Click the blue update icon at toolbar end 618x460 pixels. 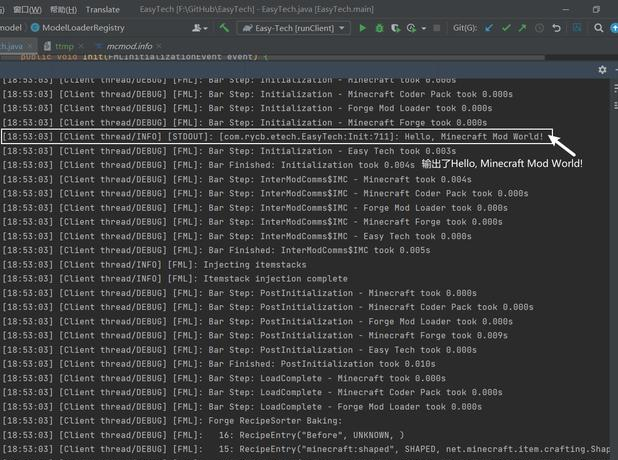(x=614, y=28)
